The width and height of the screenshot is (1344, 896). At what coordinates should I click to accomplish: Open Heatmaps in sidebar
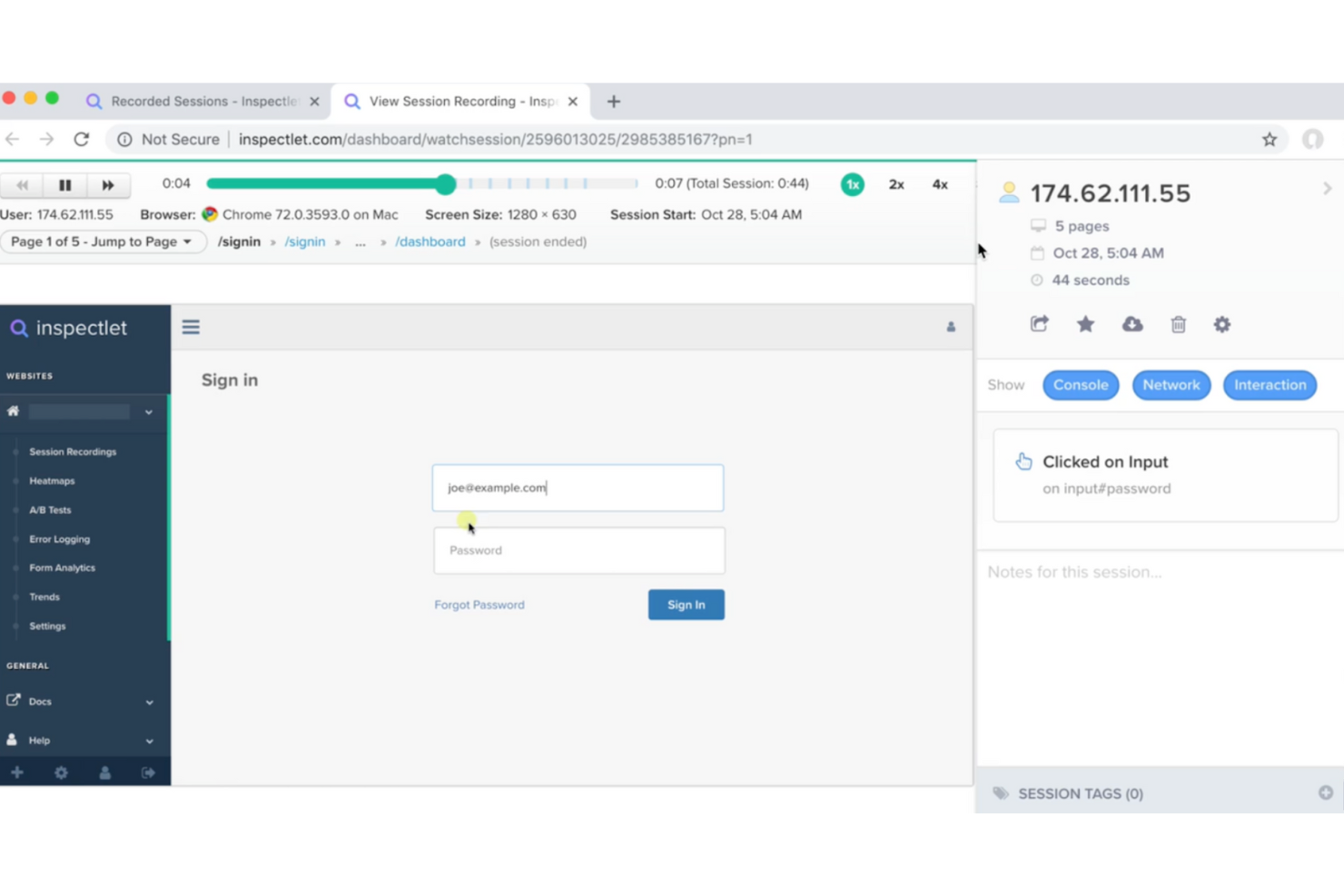click(52, 480)
